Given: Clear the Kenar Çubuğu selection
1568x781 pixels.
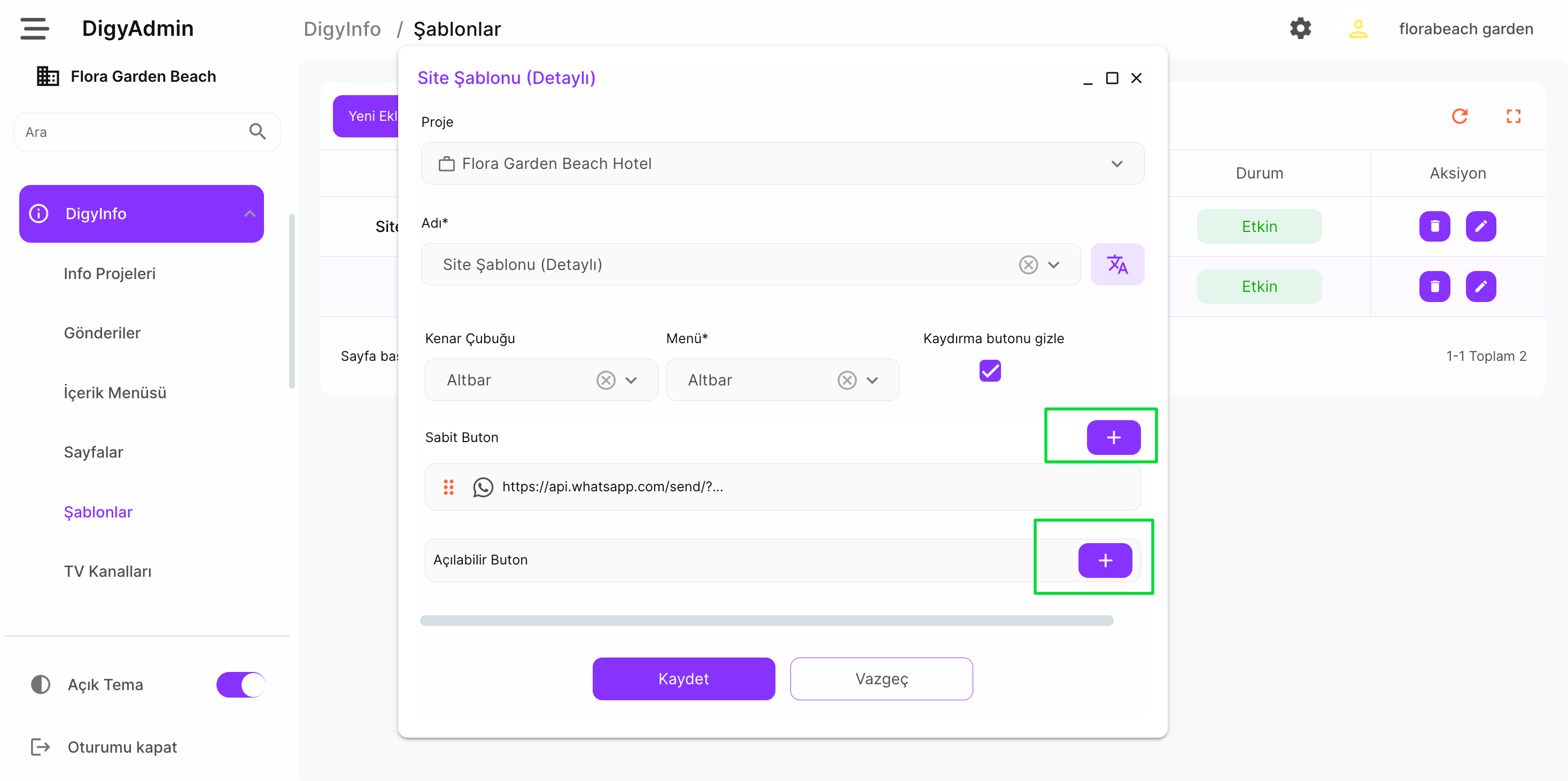Looking at the screenshot, I should click(x=605, y=381).
